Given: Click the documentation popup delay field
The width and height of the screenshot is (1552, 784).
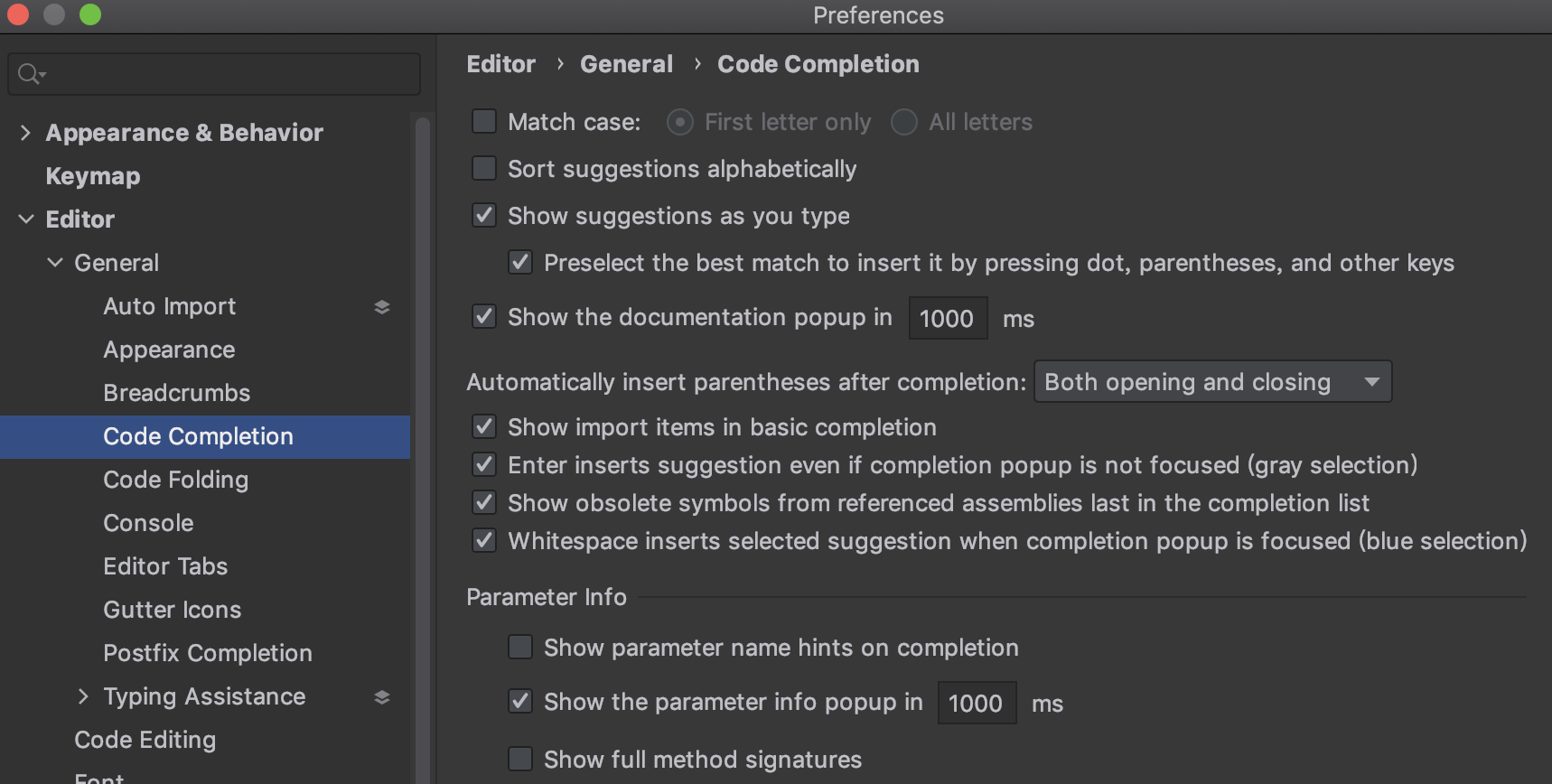Looking at the screenshot, I should pyautogui.click(x=947, y=319).
